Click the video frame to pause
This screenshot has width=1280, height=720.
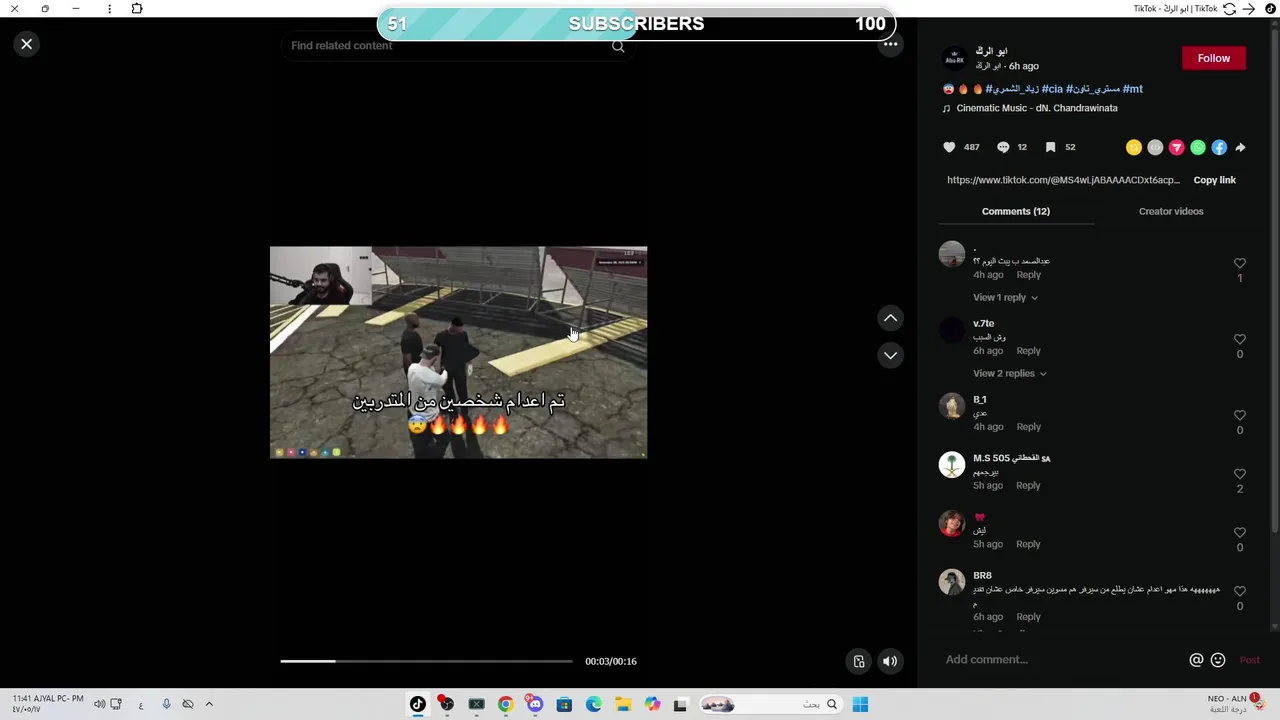point(458,352)
